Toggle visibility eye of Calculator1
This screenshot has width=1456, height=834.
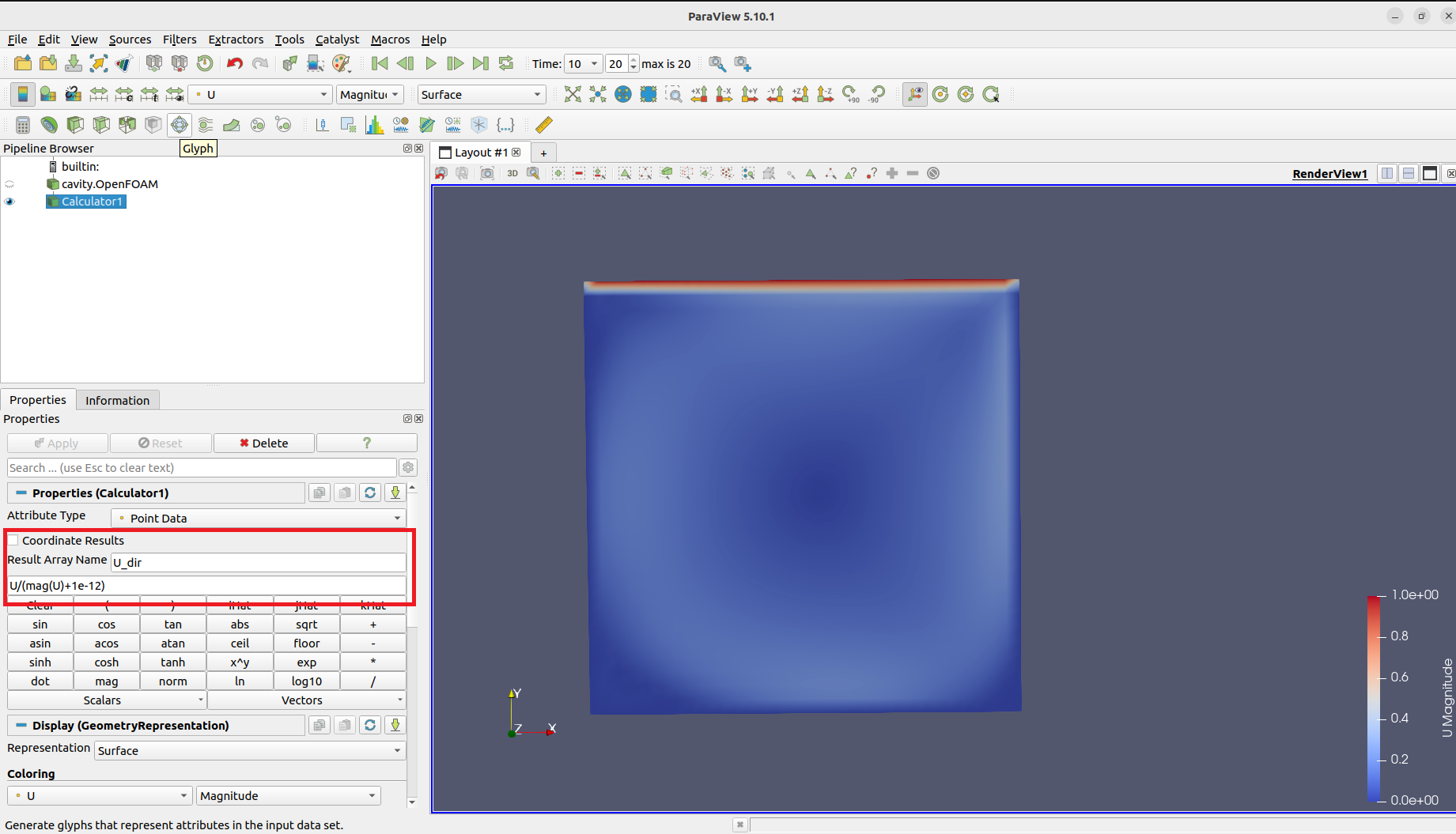tap(9, 202)
